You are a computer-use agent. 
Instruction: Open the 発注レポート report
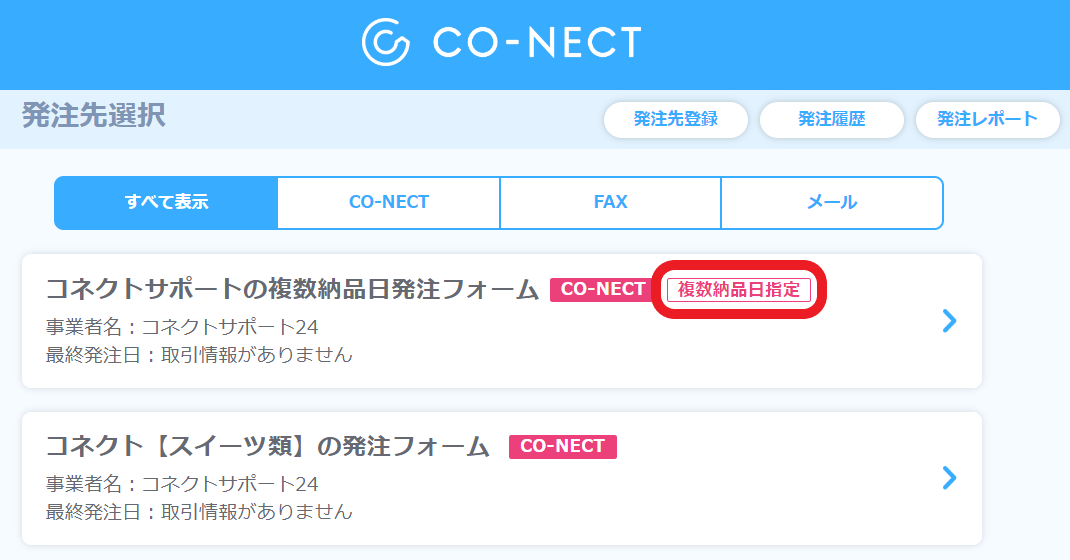(987, 119)
